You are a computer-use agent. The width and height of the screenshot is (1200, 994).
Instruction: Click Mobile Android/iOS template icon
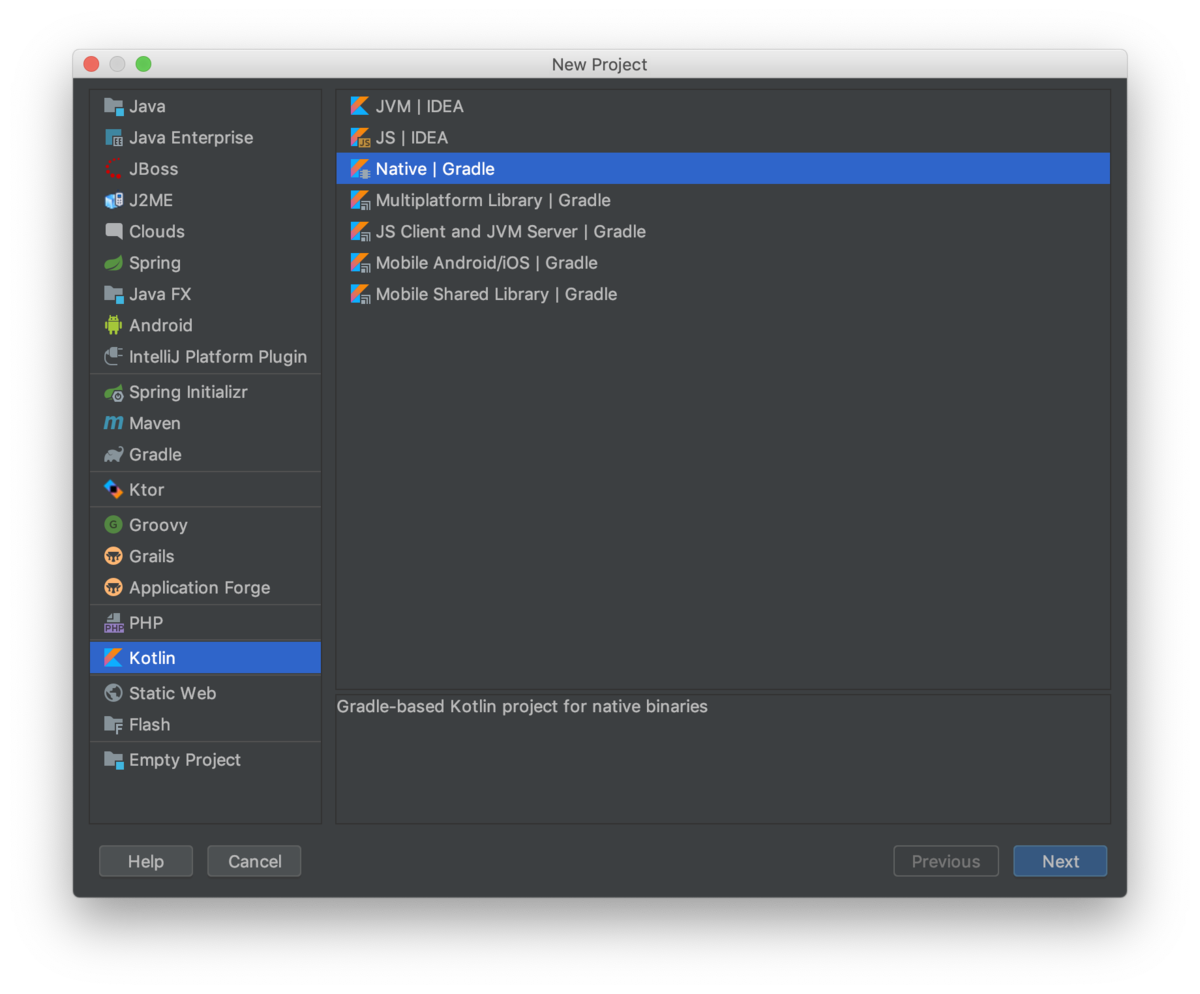click(x=360, y=263)
